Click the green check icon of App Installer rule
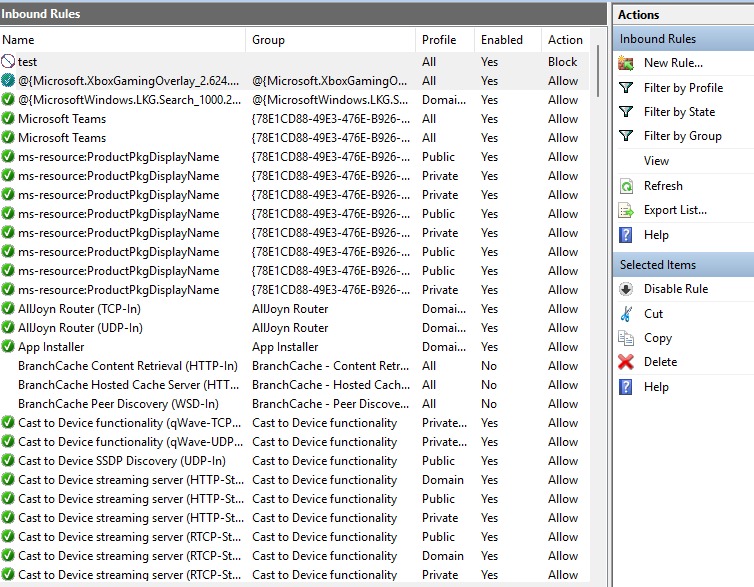The image size is (754, 587). point(8,347)
